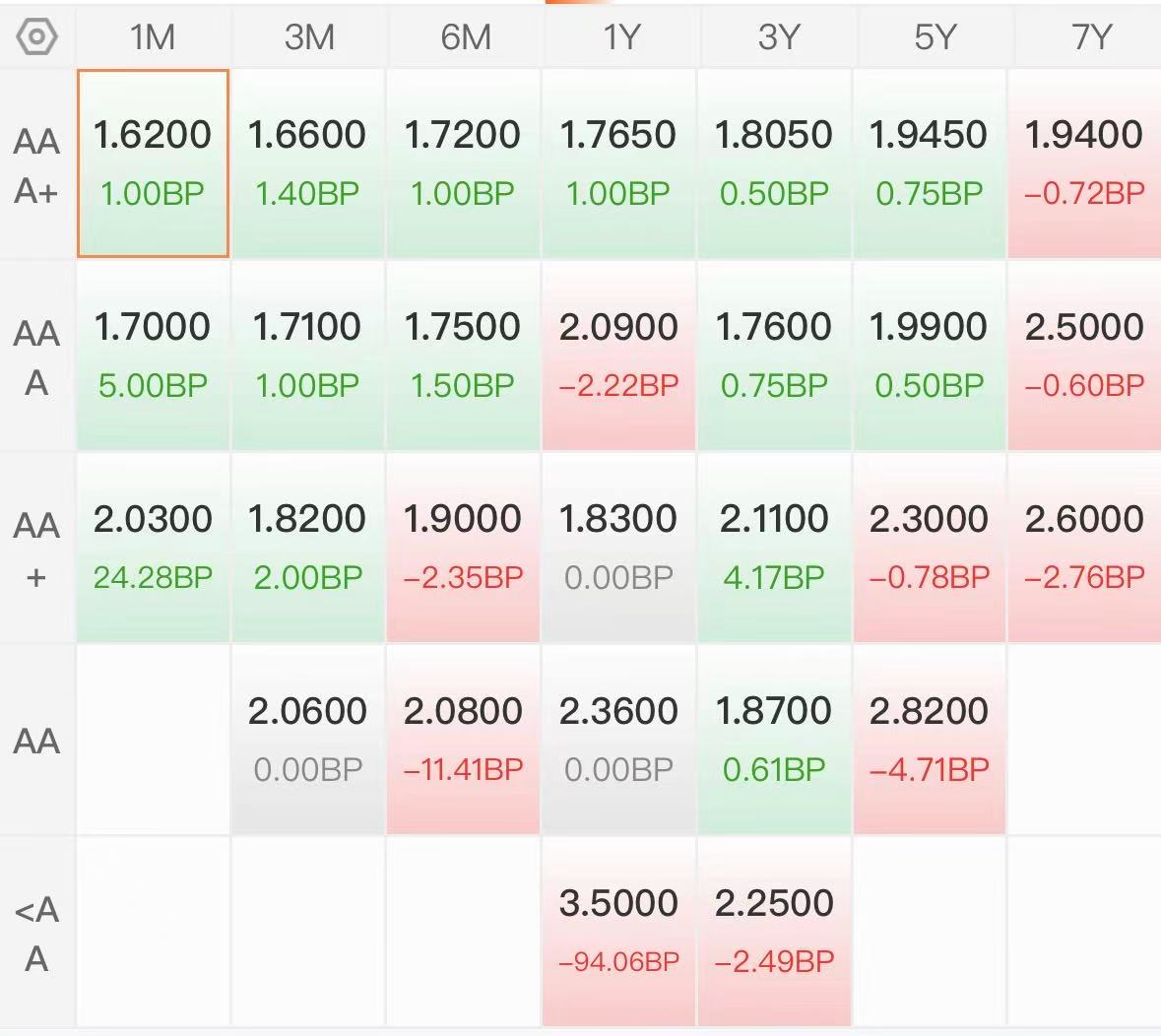Screen dimensions: 1161x1036
Task: Open AAA 1Y cell showing 2.0900
Action: [619, 356]
